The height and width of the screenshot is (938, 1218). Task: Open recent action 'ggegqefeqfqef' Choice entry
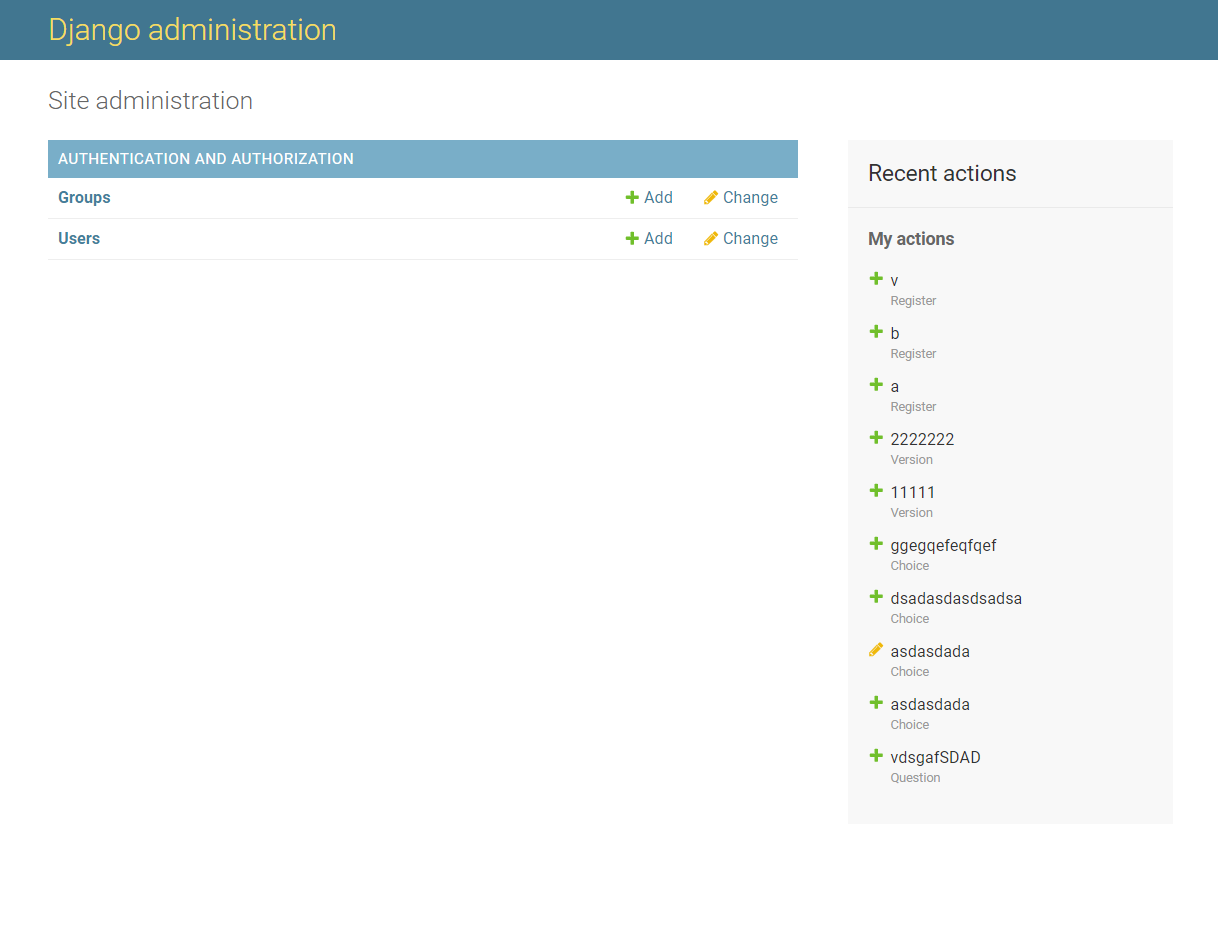[x=943, y=546]
